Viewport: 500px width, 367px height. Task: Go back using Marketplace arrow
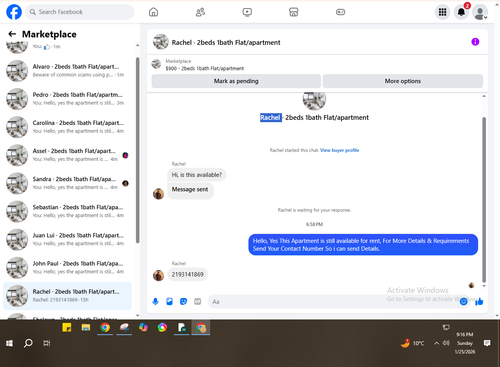pyautogui.click(x=12, y=34)
